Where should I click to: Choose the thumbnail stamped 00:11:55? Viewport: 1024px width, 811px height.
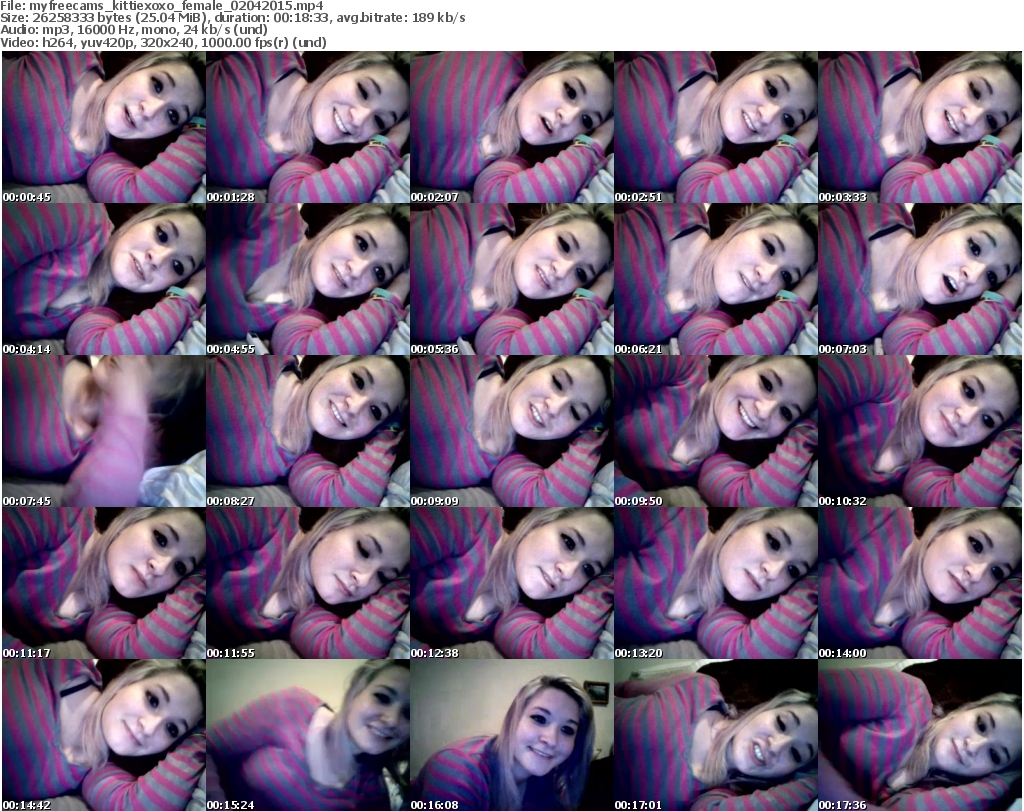pyautogui.click(x=308, y=583)
